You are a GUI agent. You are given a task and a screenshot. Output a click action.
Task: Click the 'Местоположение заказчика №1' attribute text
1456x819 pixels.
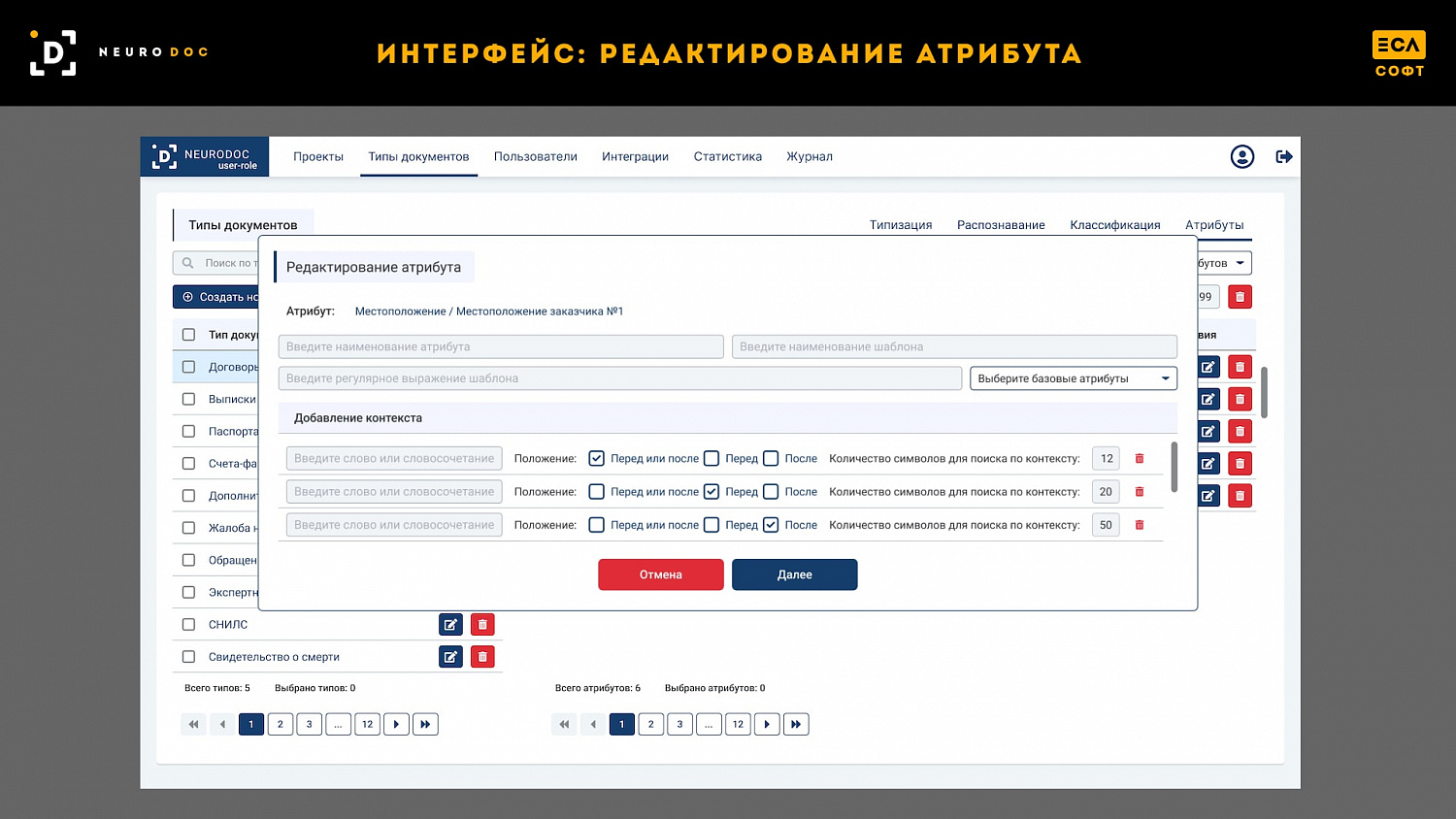540,311
